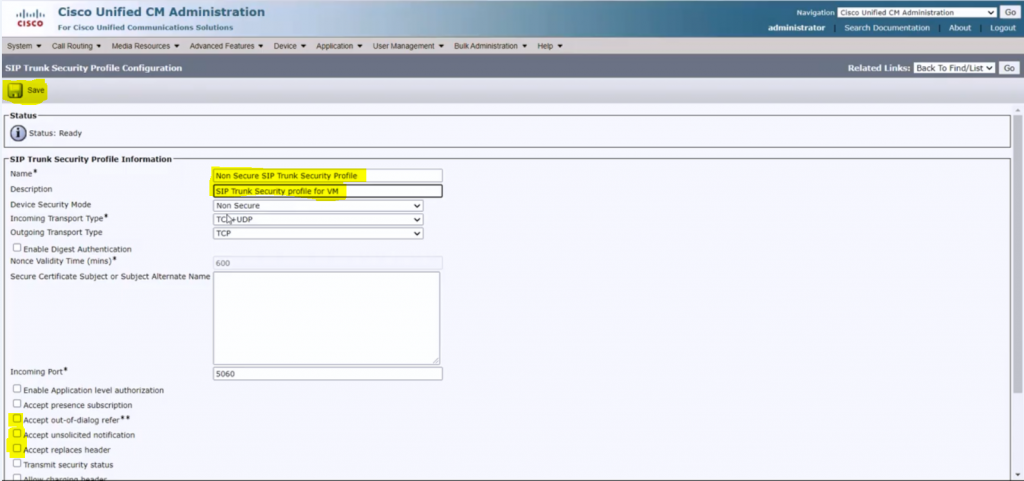Screen dimensions: 1024x481
Task: Click the SIP Trunk Security Profile Configuration heading
Action: point(93,68)
